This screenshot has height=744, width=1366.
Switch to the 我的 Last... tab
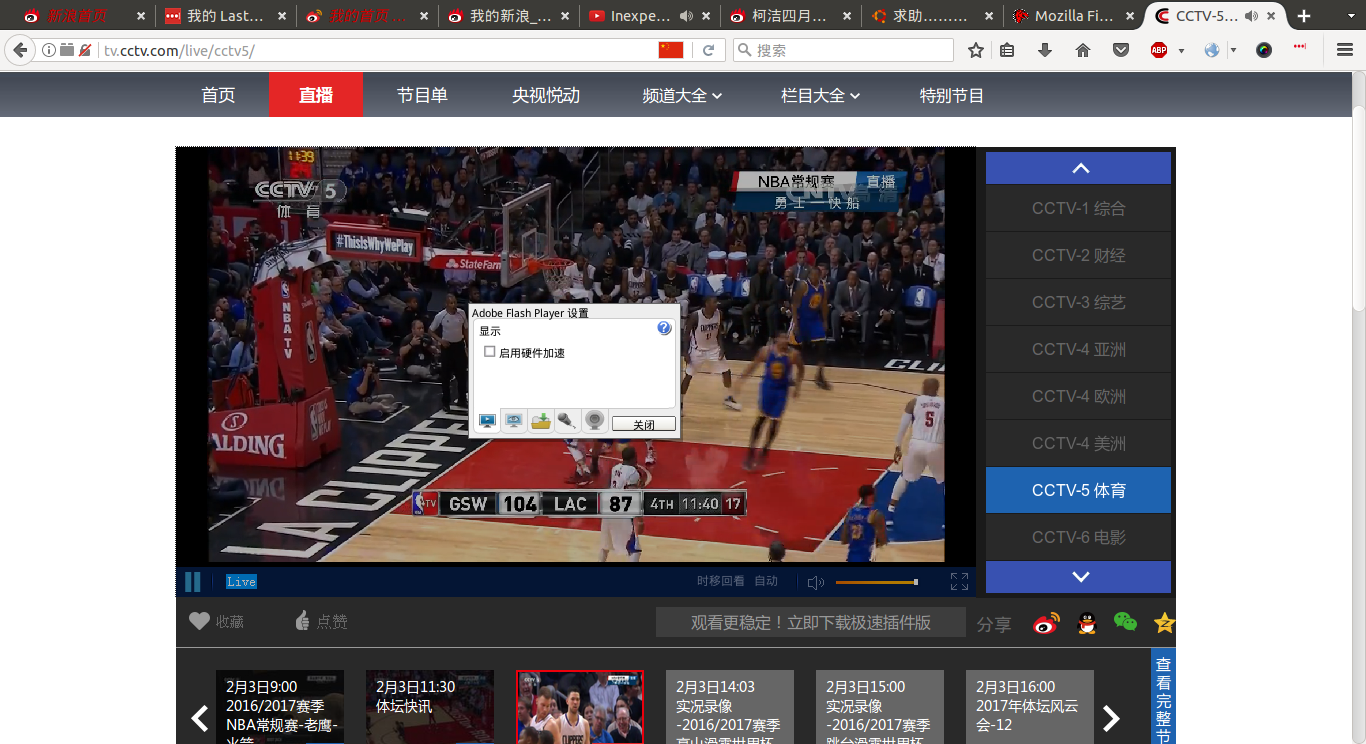pos(228,16)
